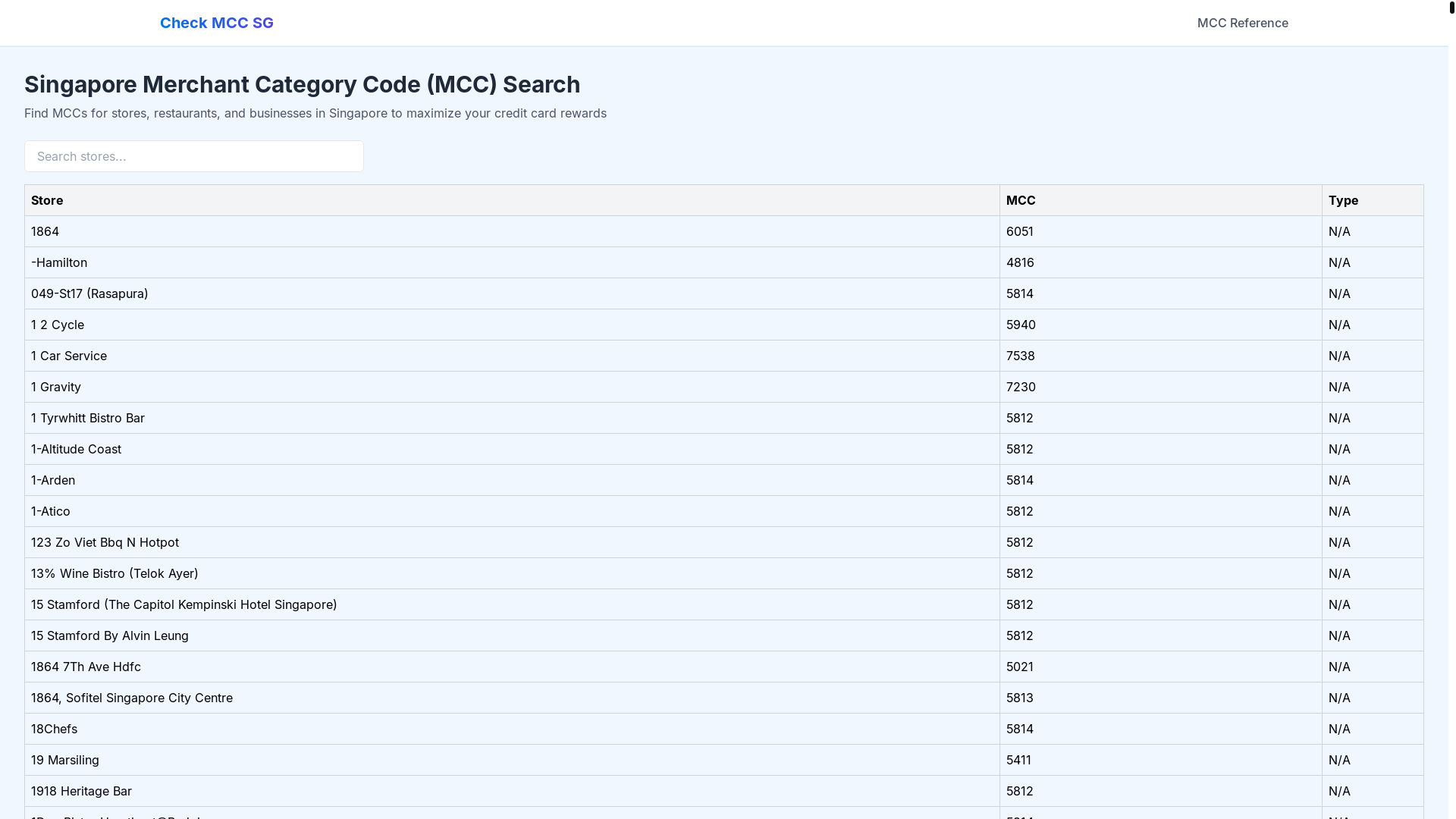Select the 15 Stamford By Alvin Leung cell

(x=512, y=635)
